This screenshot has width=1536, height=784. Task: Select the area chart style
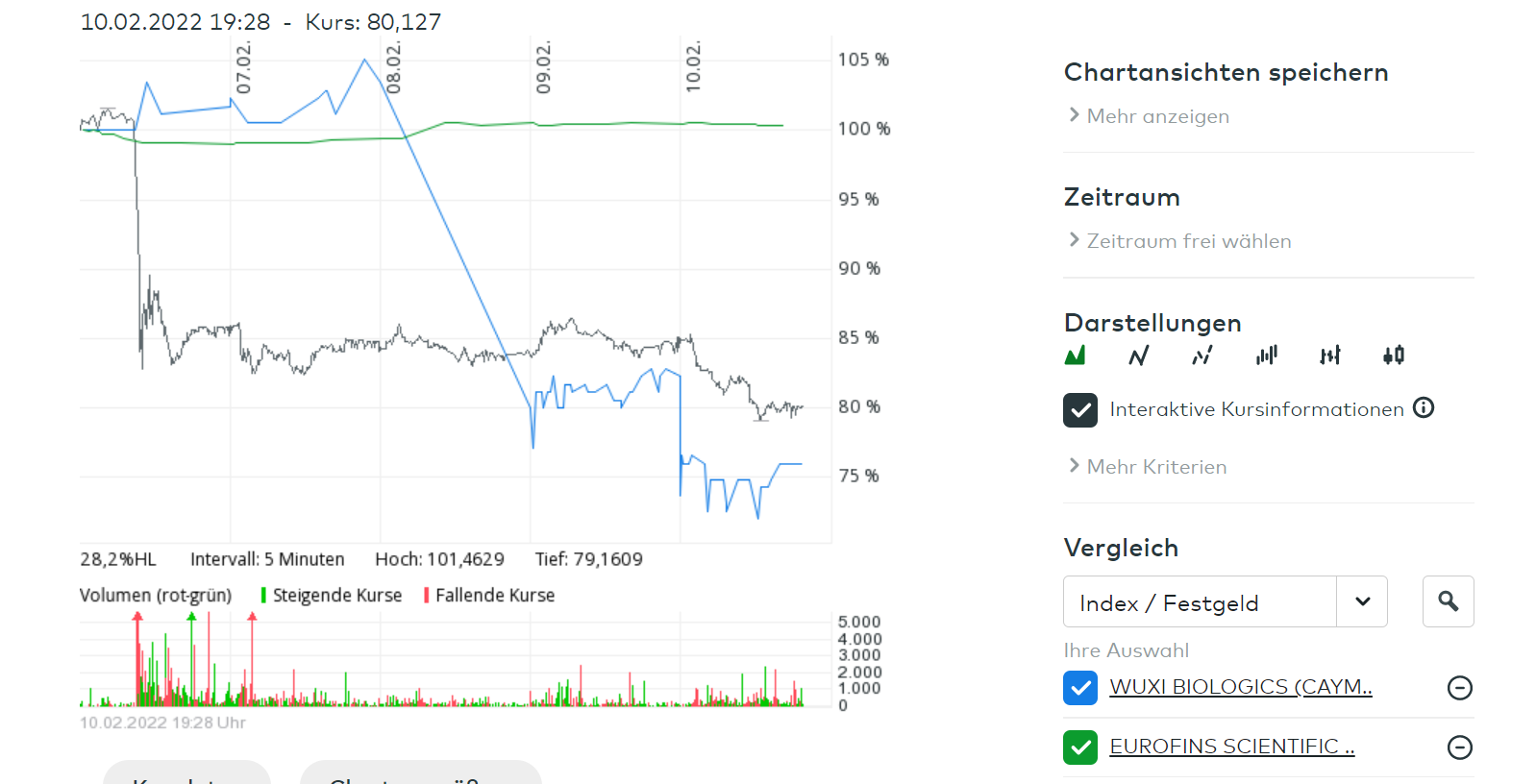[x=1076, y=355]
